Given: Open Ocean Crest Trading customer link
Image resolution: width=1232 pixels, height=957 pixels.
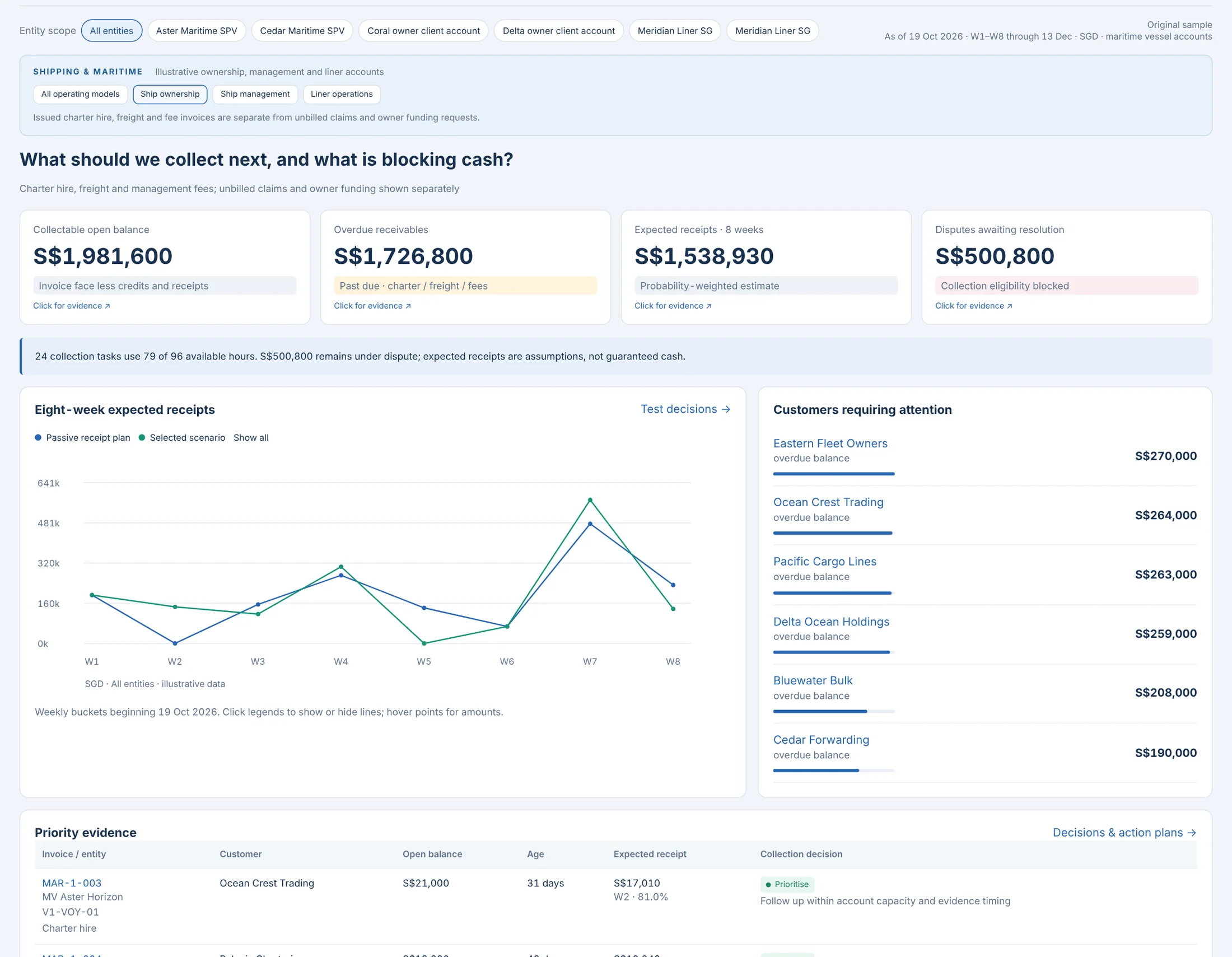Looking at the screenshot, I should (828, 502).
